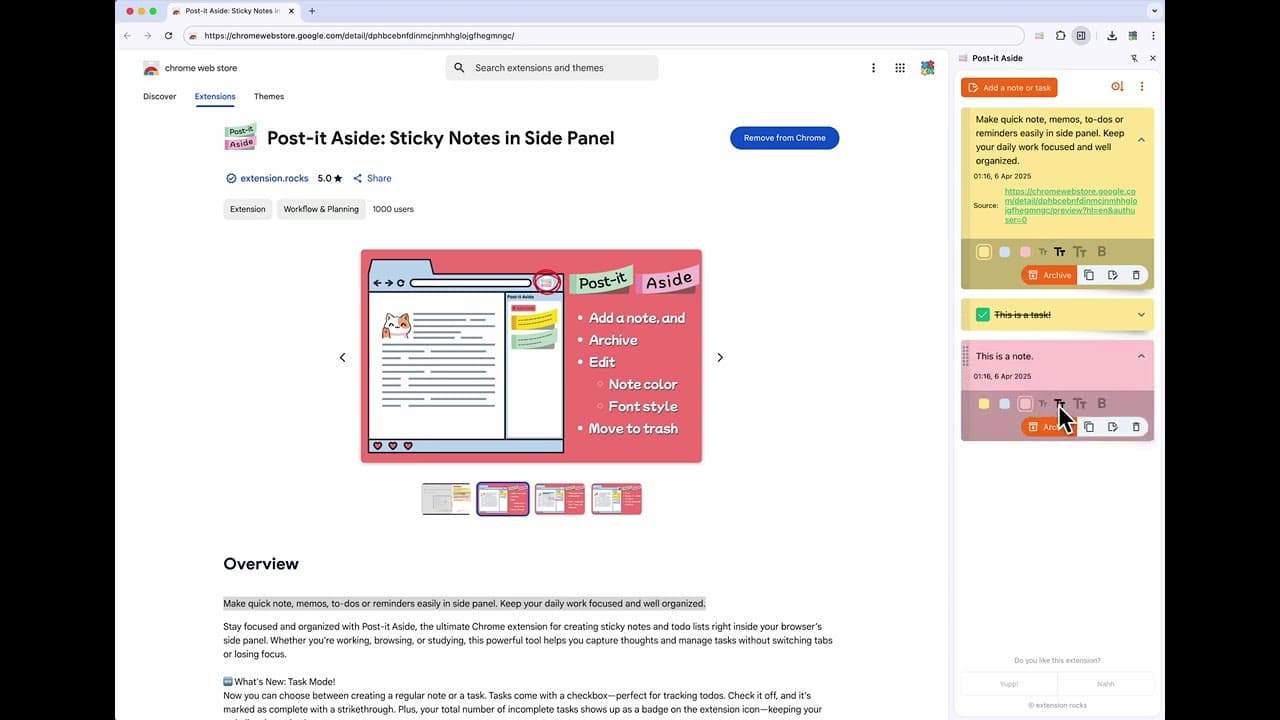This screenshot has width=1280, height=720.
Task: Select yellow color swatch on pink note
Action: tap(984, 404)
